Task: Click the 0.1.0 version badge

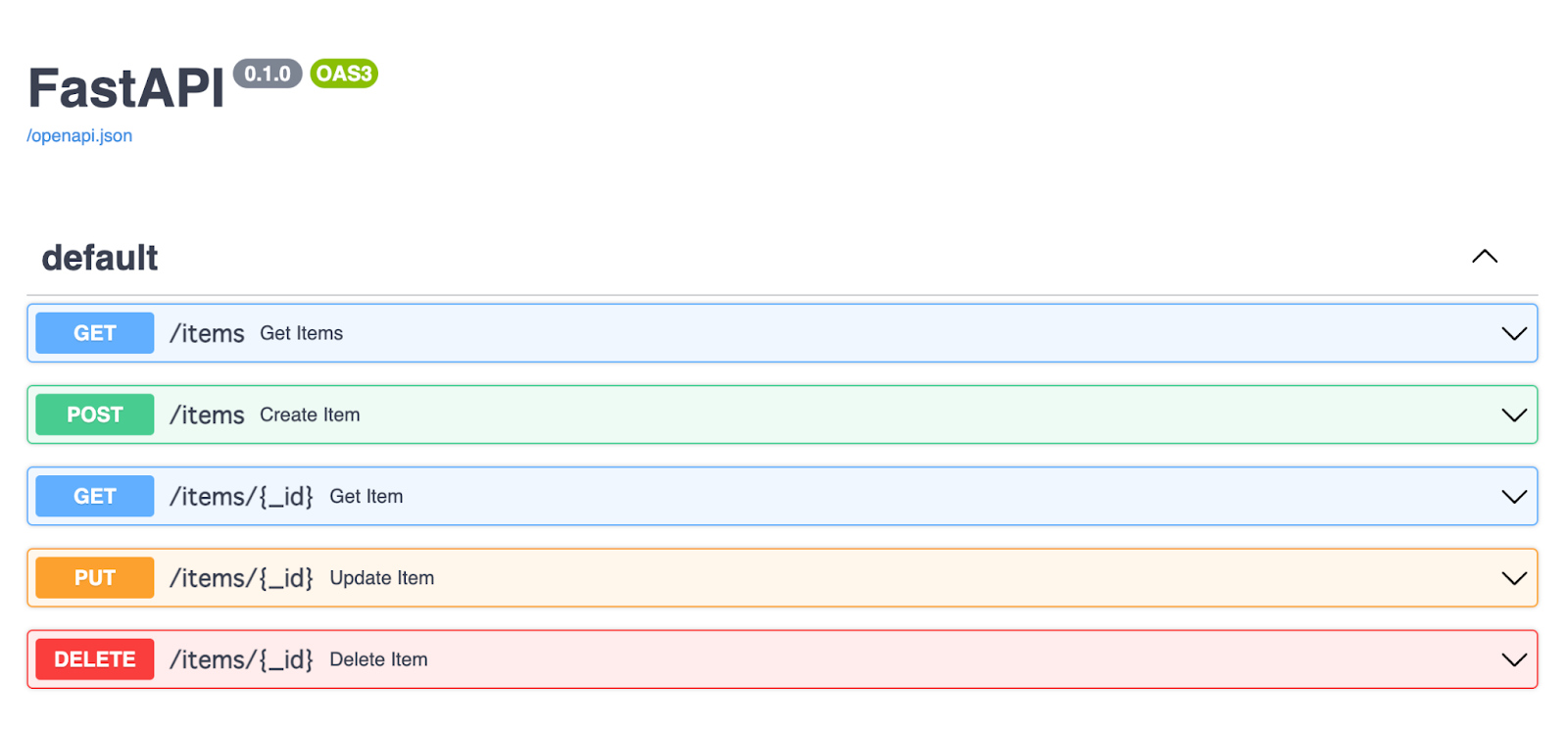Action: (268, 73)
